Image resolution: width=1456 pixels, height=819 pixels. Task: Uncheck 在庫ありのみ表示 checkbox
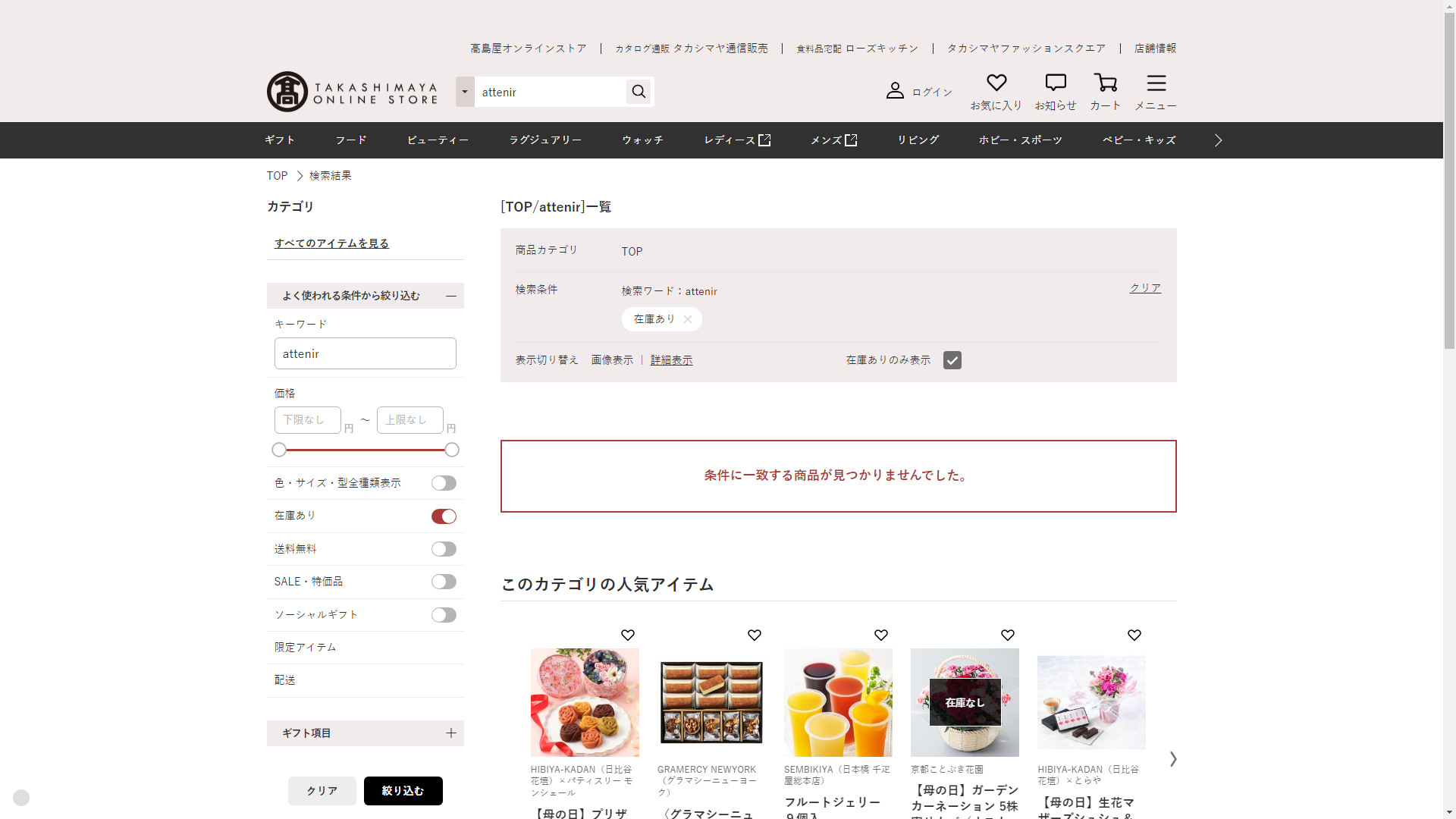952,360
